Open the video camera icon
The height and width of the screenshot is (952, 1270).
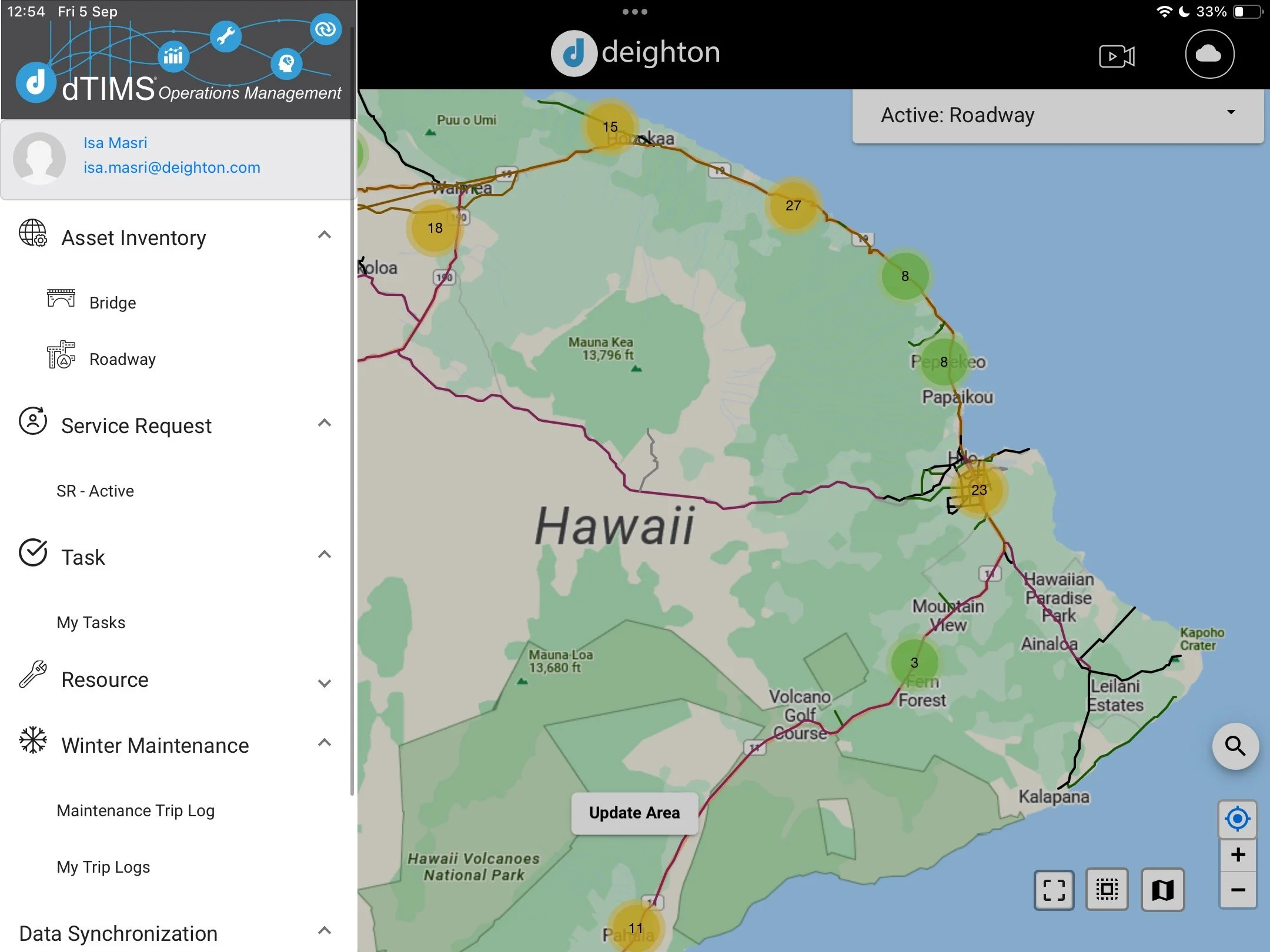1116,56
